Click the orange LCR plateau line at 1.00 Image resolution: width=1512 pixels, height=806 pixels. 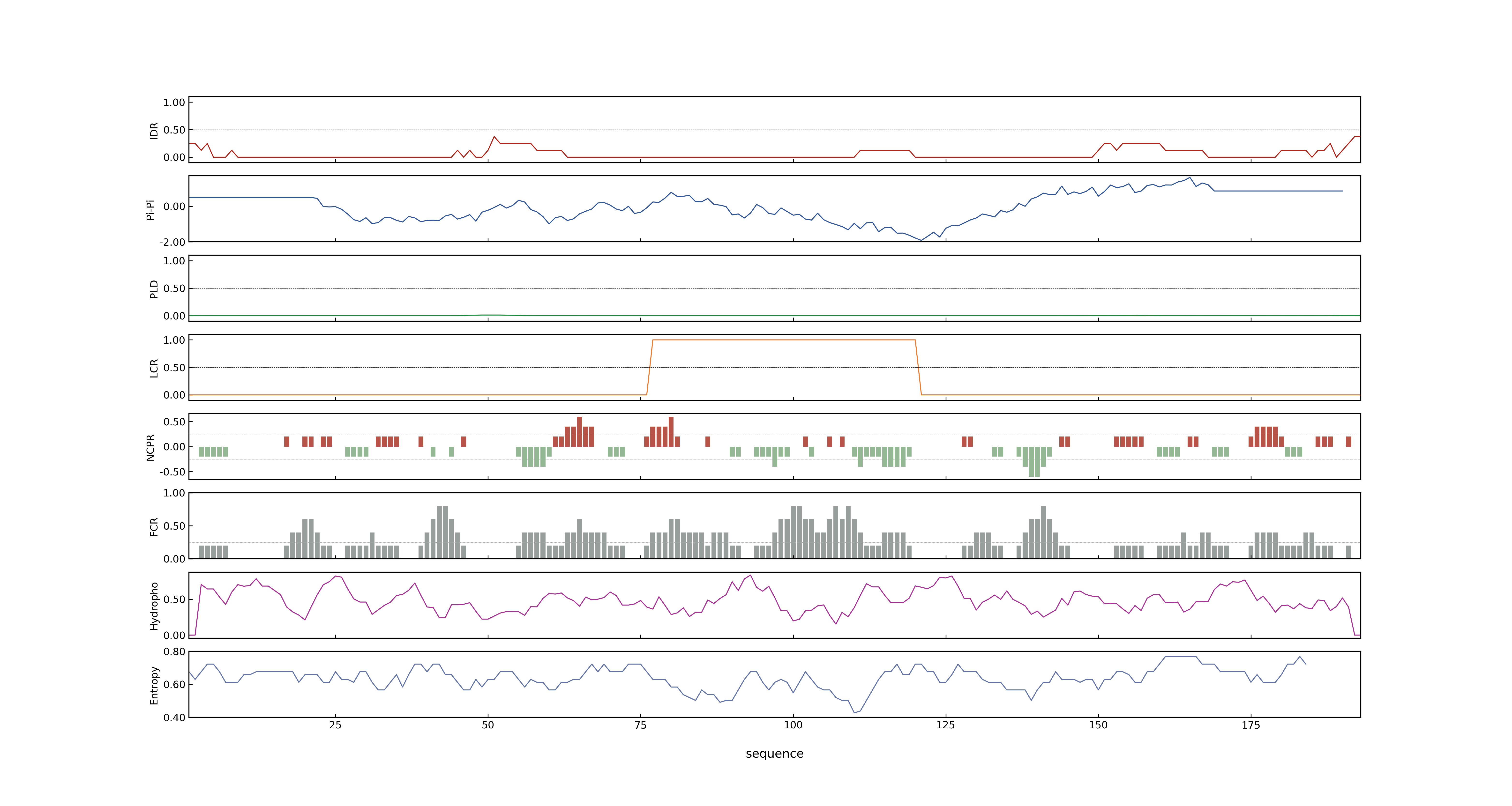pos(784,340)
